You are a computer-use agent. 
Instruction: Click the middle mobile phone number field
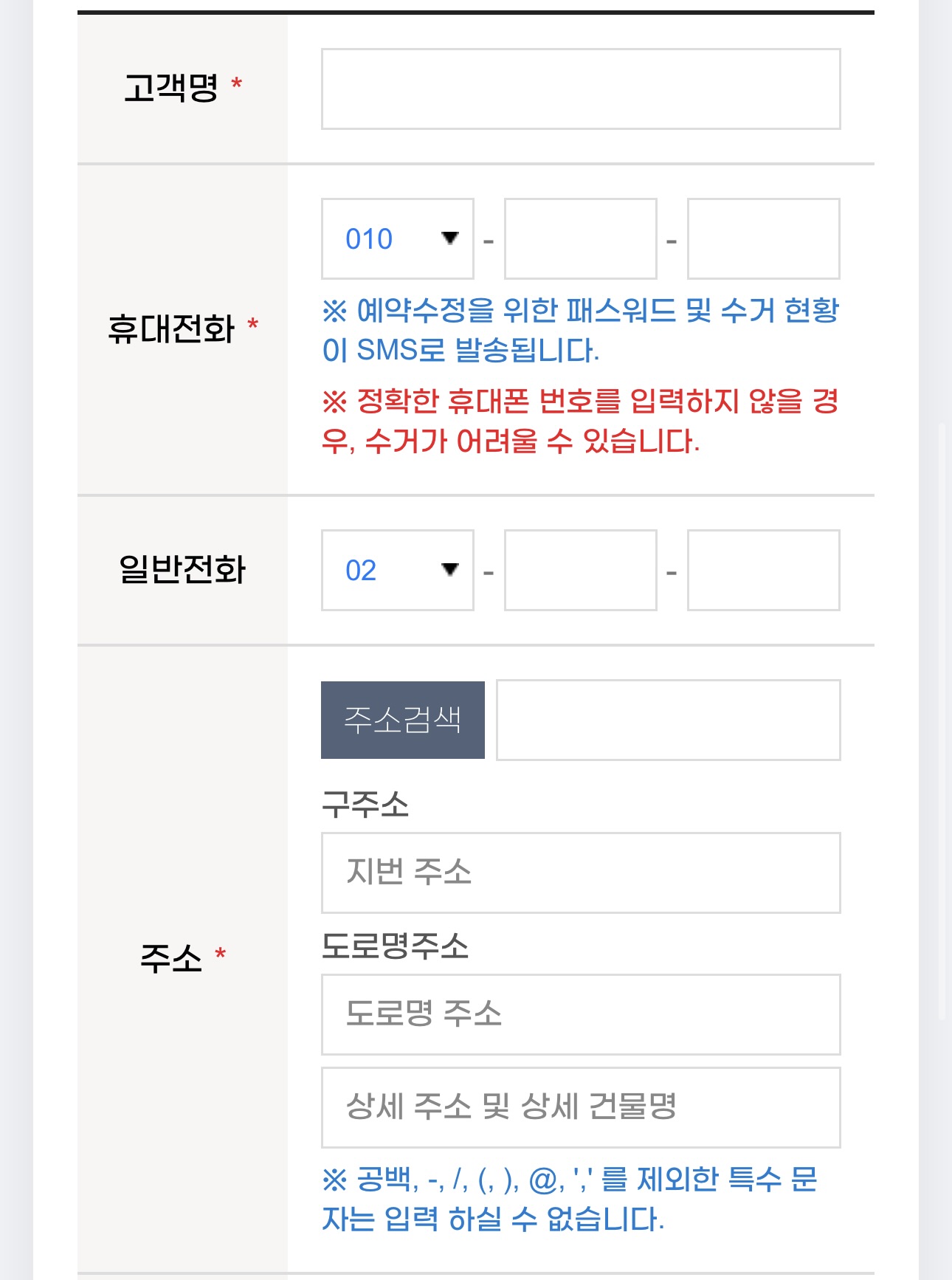[x=579, y=238]
